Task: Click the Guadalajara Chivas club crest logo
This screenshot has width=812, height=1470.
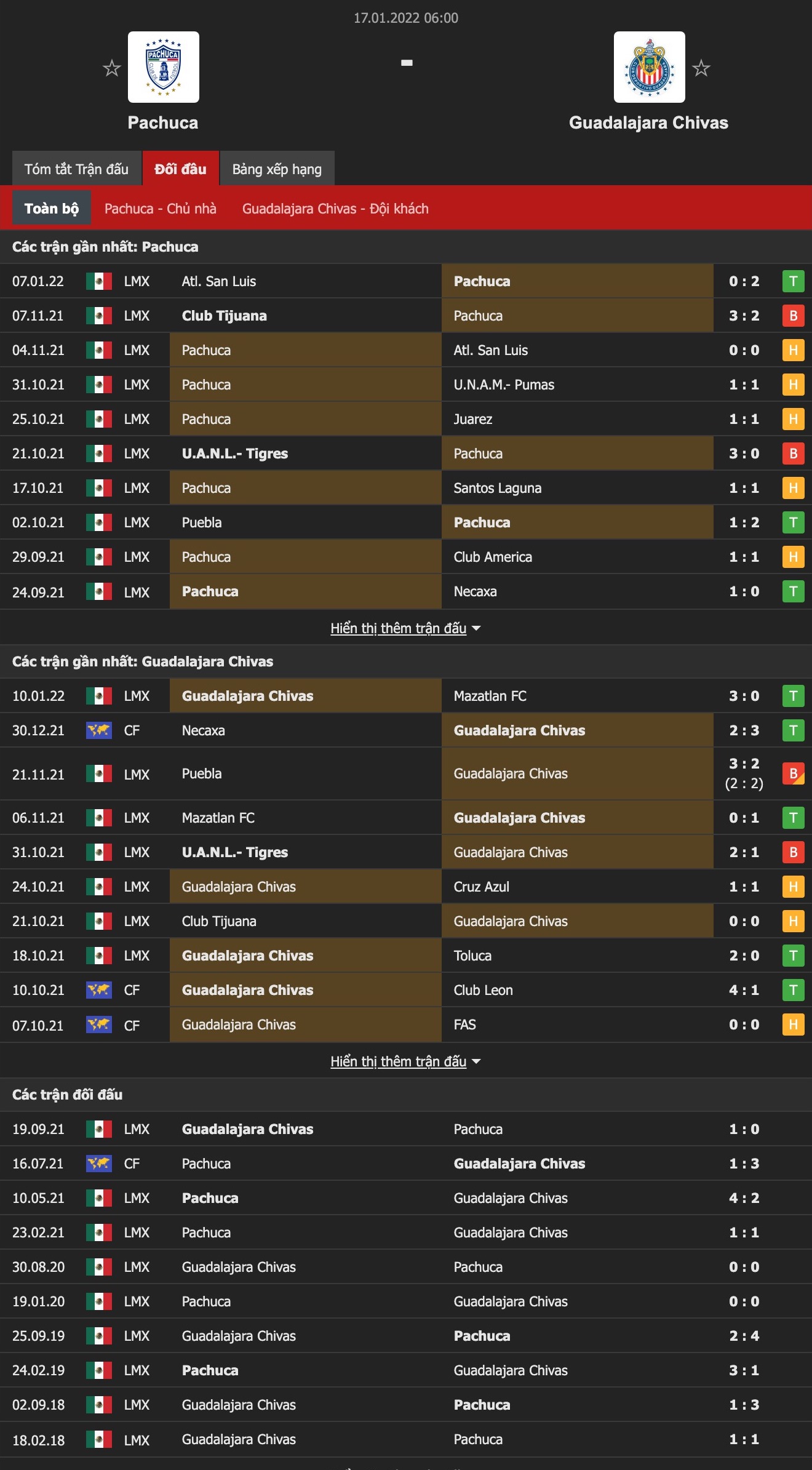Action: point(649,67)
